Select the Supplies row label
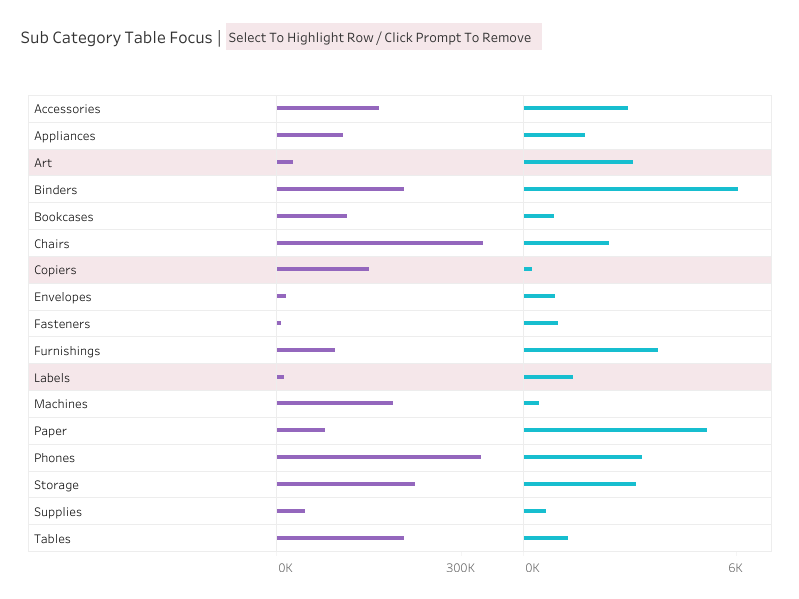This screenshot has width=799, height=599. [58, 512]
